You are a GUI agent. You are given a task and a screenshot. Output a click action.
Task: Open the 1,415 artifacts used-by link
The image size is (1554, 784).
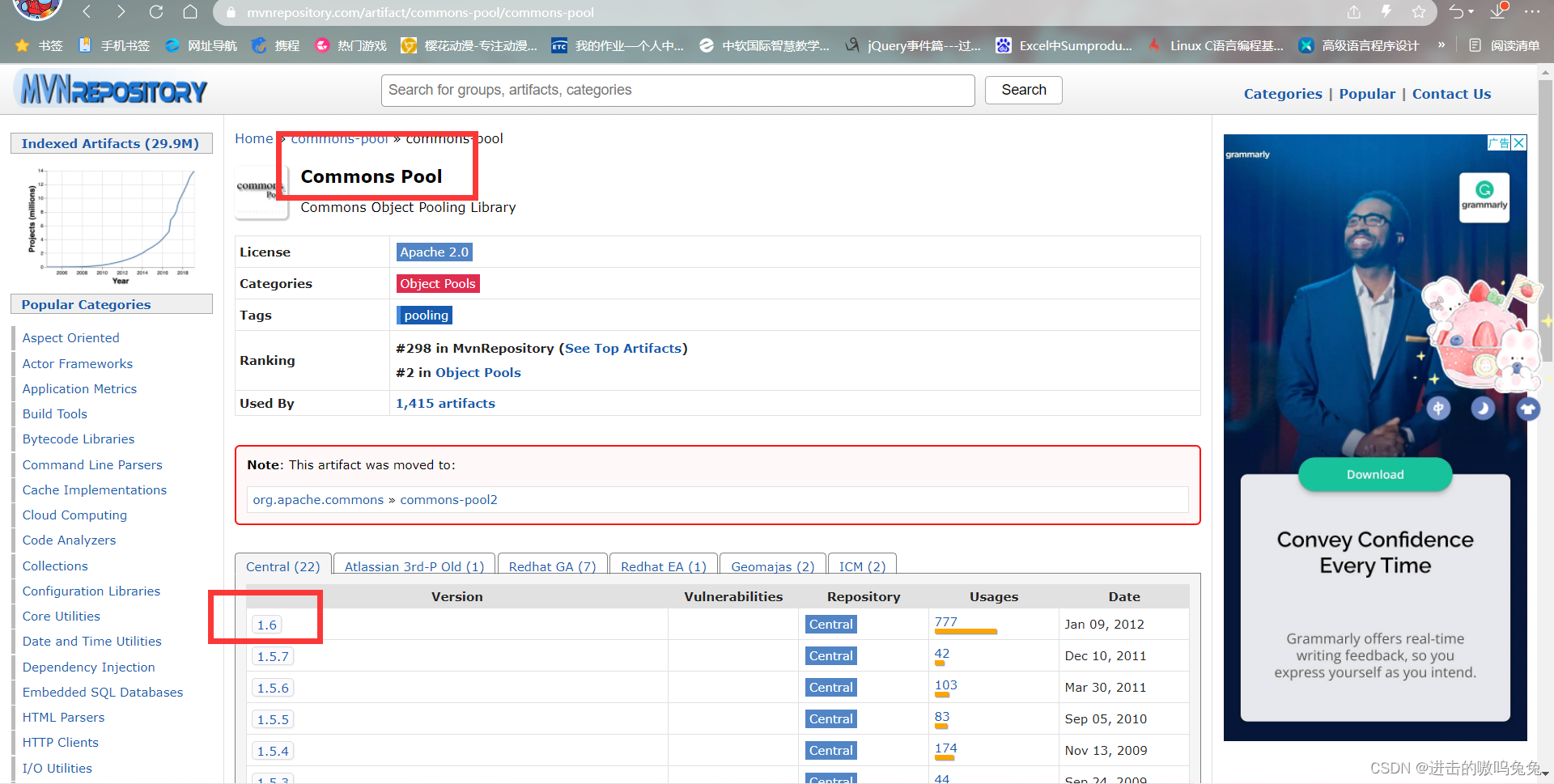[x=445, y=403]
